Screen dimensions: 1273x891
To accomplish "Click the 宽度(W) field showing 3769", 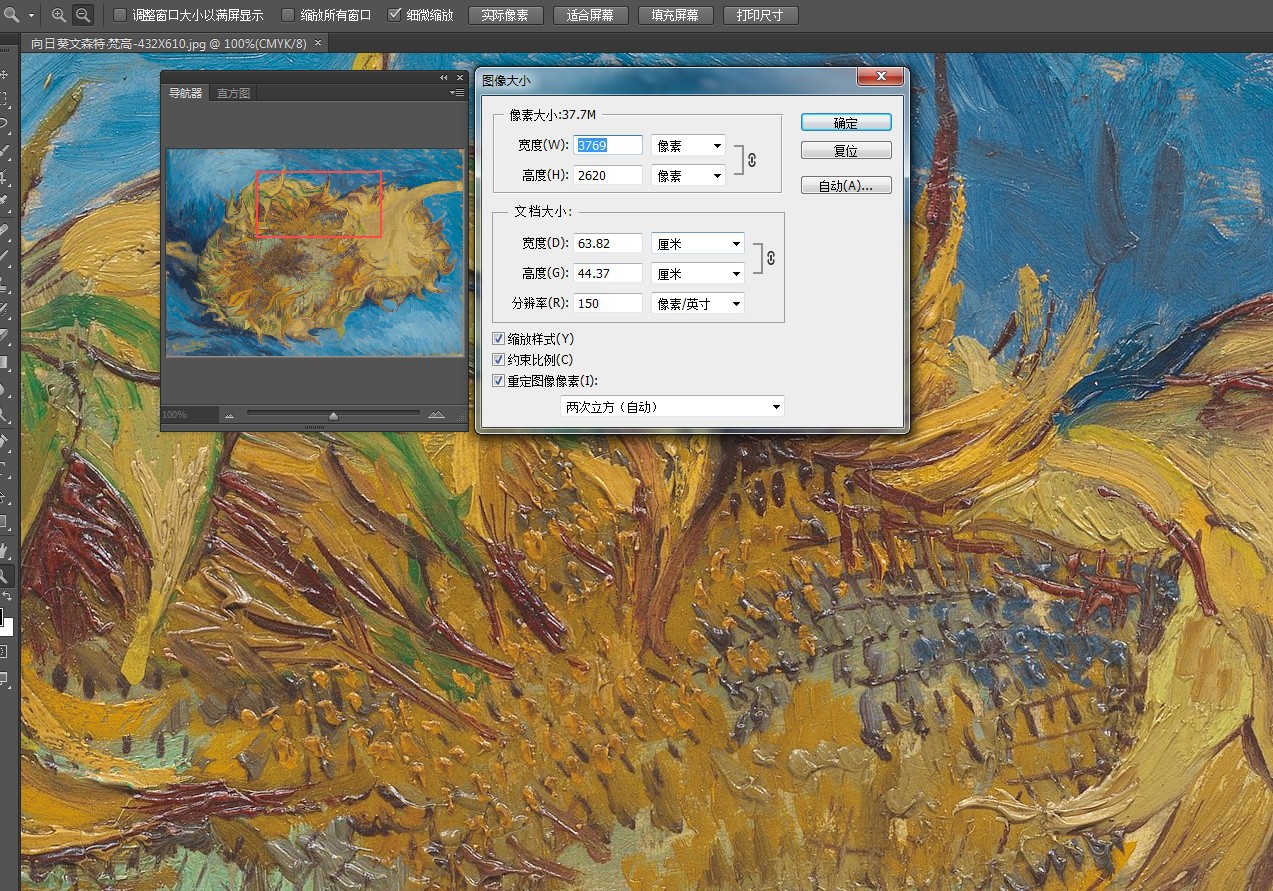I will [608, 145].
